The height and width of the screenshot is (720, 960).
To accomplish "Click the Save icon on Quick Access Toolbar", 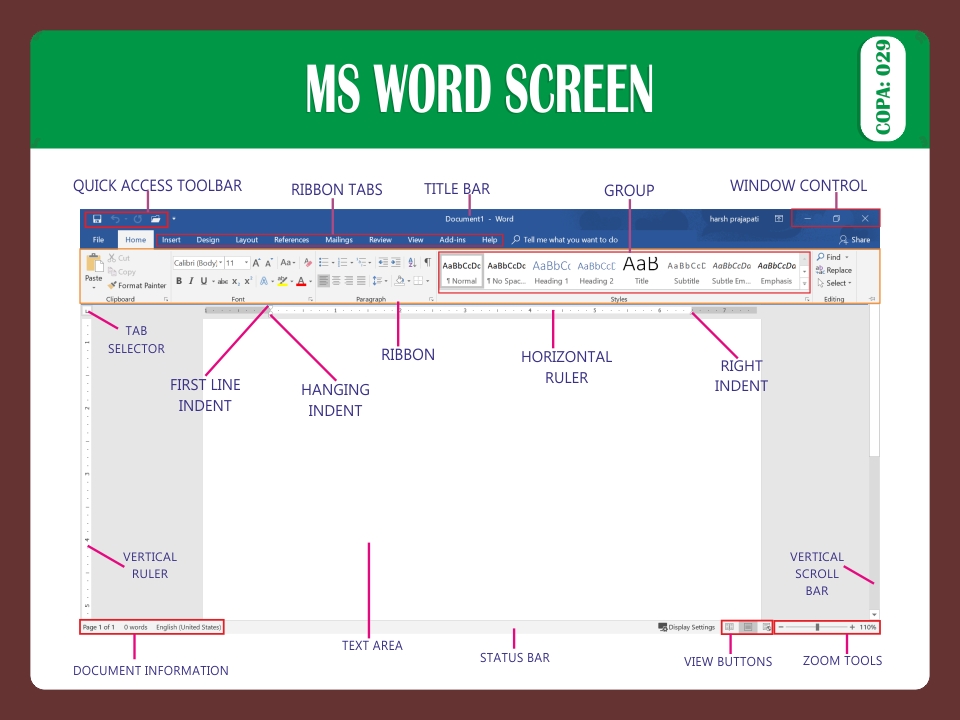I will point(96,219).
